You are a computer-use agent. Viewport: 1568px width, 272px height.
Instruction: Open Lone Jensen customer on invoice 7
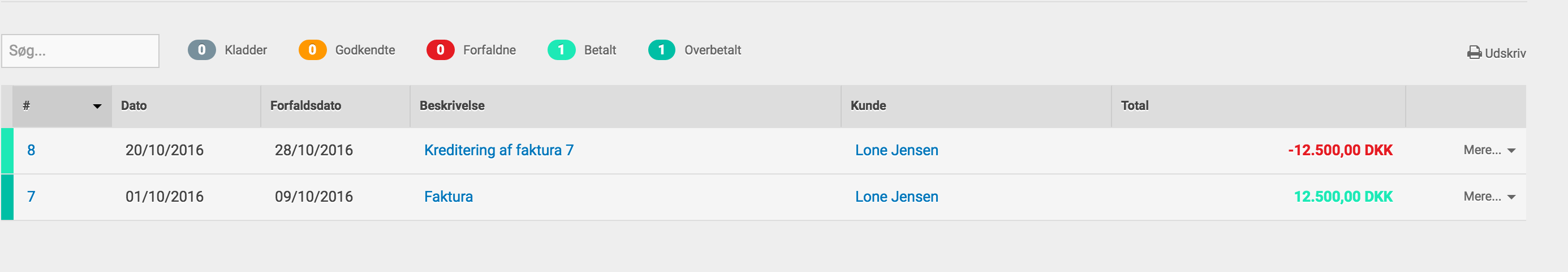(x=897, y=197)
